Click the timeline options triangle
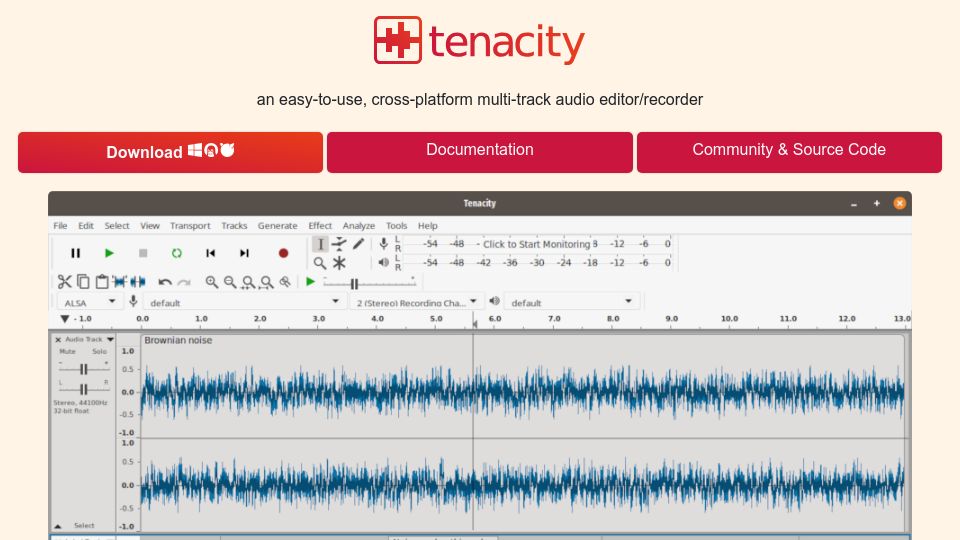960x540 pixels. pyautogui.click(x=64, y=319)
